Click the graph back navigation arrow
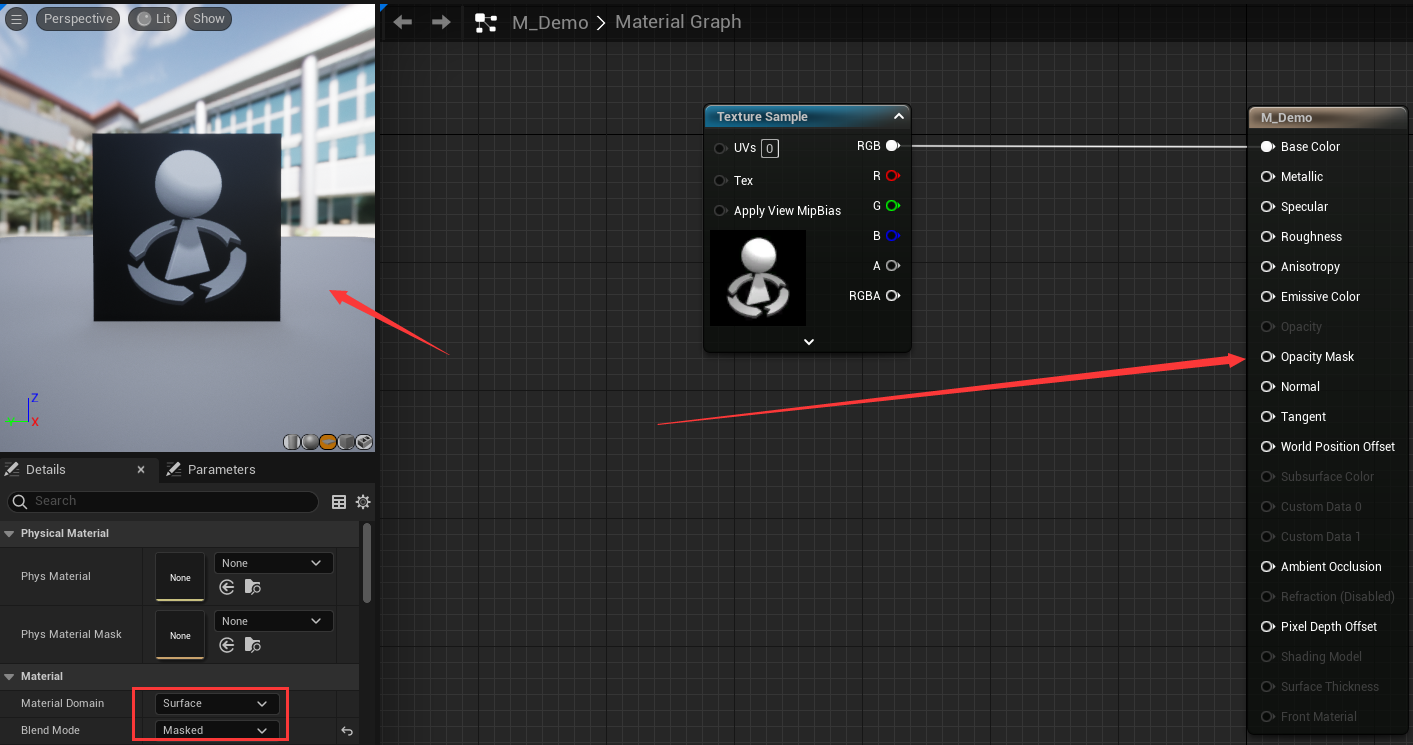The image size is (1413, 745). (x=403, y=22)
